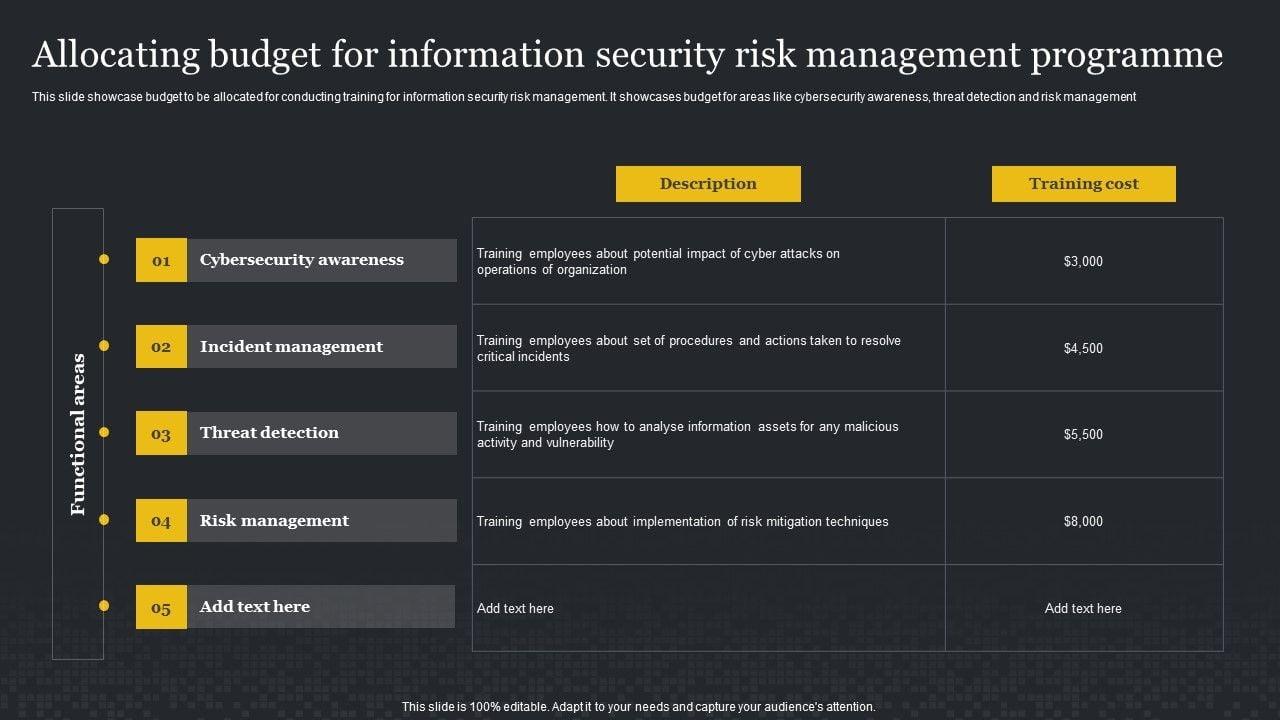Click the $3,000 training cost cell
Viewport: 1280px width, 720px height.
click(1083, 261)
